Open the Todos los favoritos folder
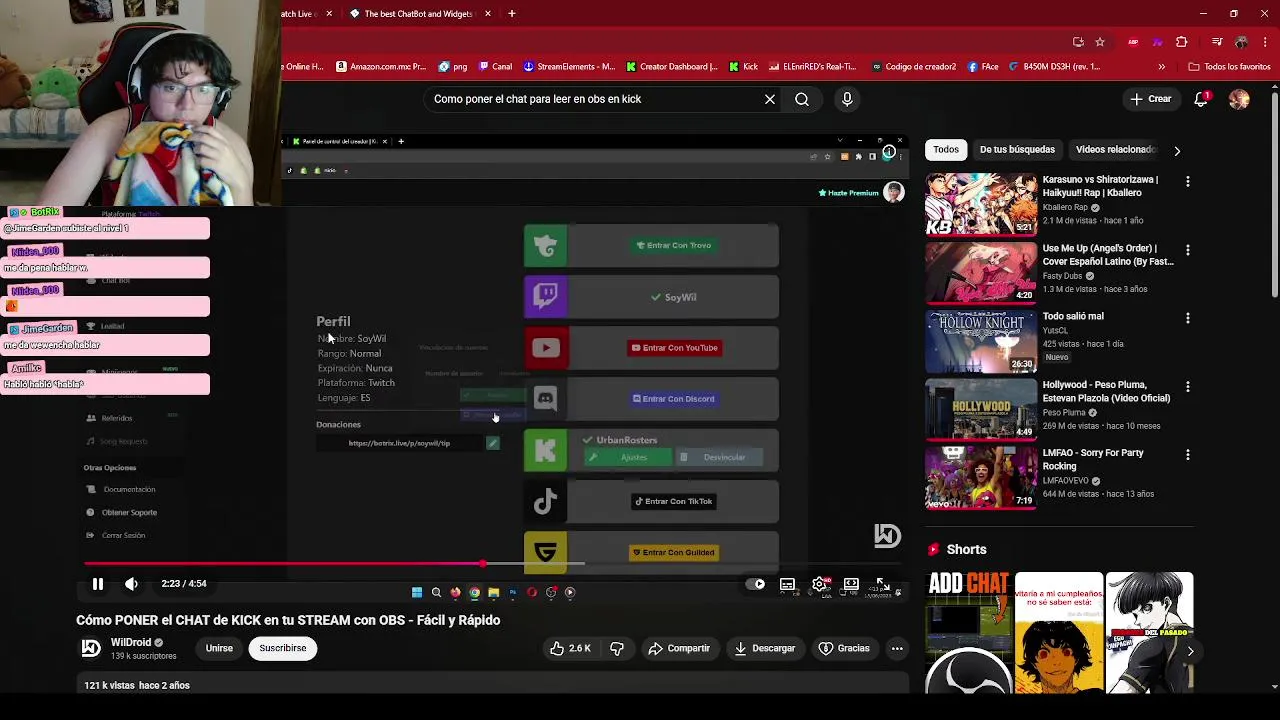The image size is (1280, 720). [1229, 67]
